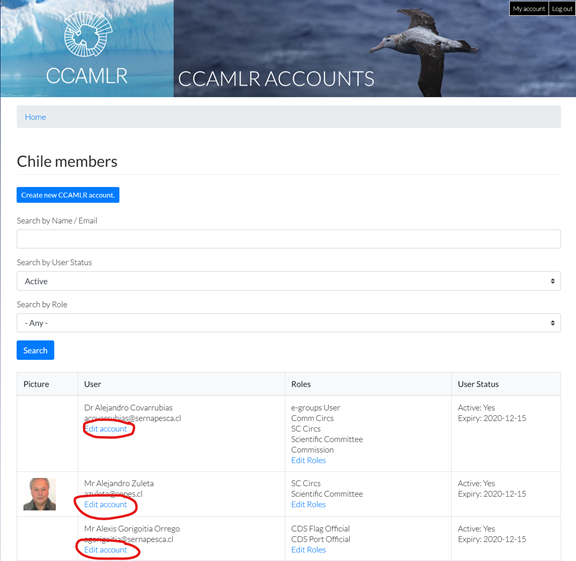The width and height of the screenshot is (576, 561).
Task: Open Alejandro Zuleta's profile picture
Action: (40, 494)
